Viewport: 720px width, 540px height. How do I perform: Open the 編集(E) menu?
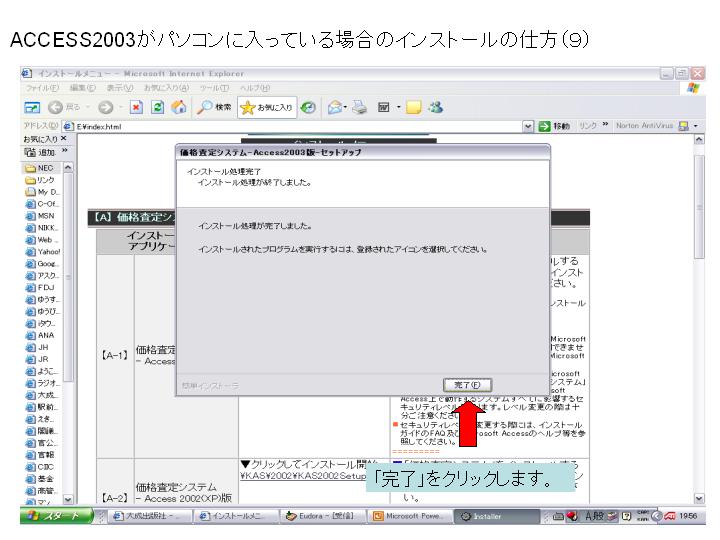click(x=83, y=88)
